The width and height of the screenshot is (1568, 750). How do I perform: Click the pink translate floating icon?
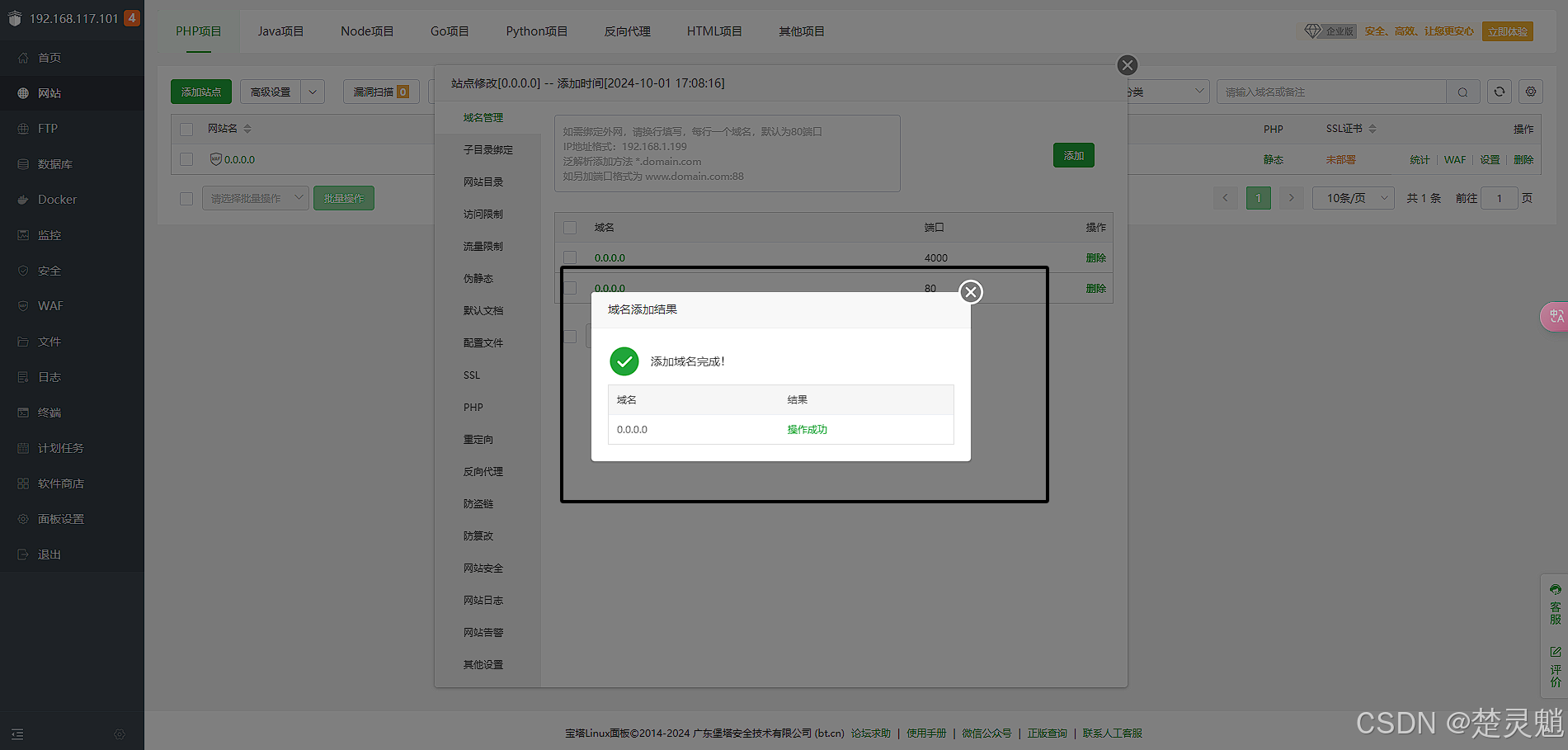1555,316
